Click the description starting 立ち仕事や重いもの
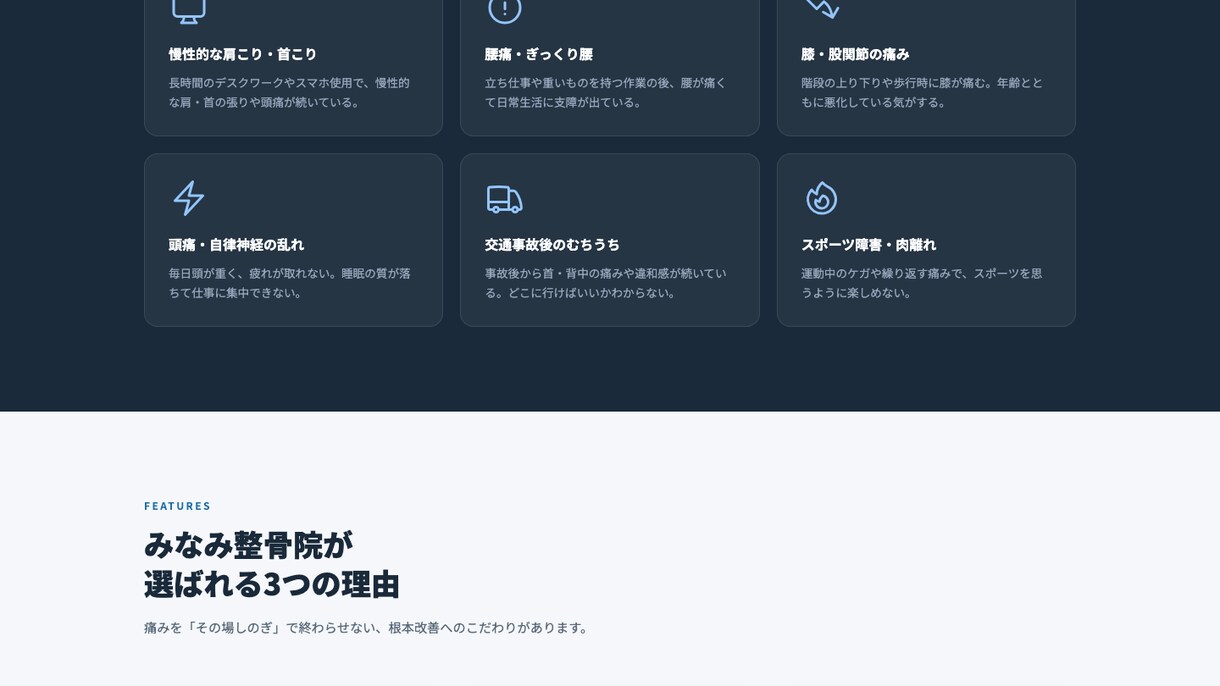Image resolution: width=1220 pixels, height=686 pixels. [x=606, y=92]
